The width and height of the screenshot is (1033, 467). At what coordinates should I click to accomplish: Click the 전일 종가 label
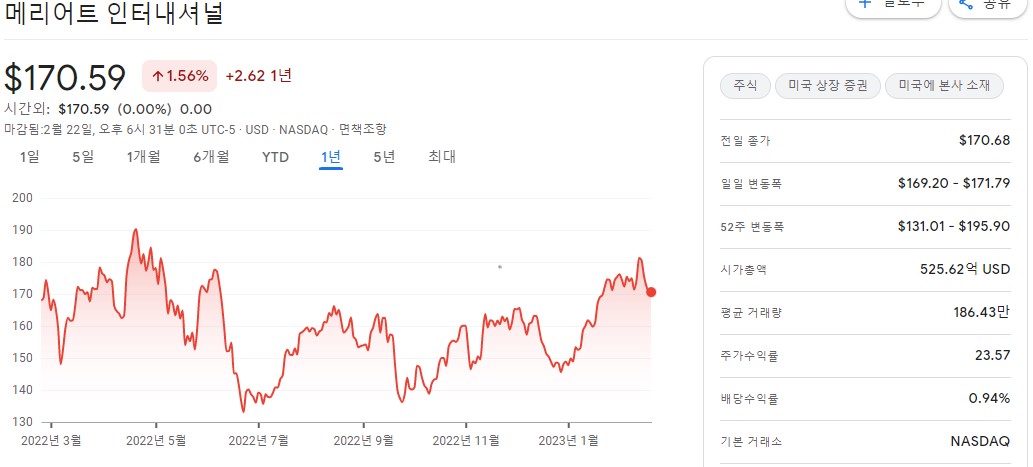click(x=746, y=141)
